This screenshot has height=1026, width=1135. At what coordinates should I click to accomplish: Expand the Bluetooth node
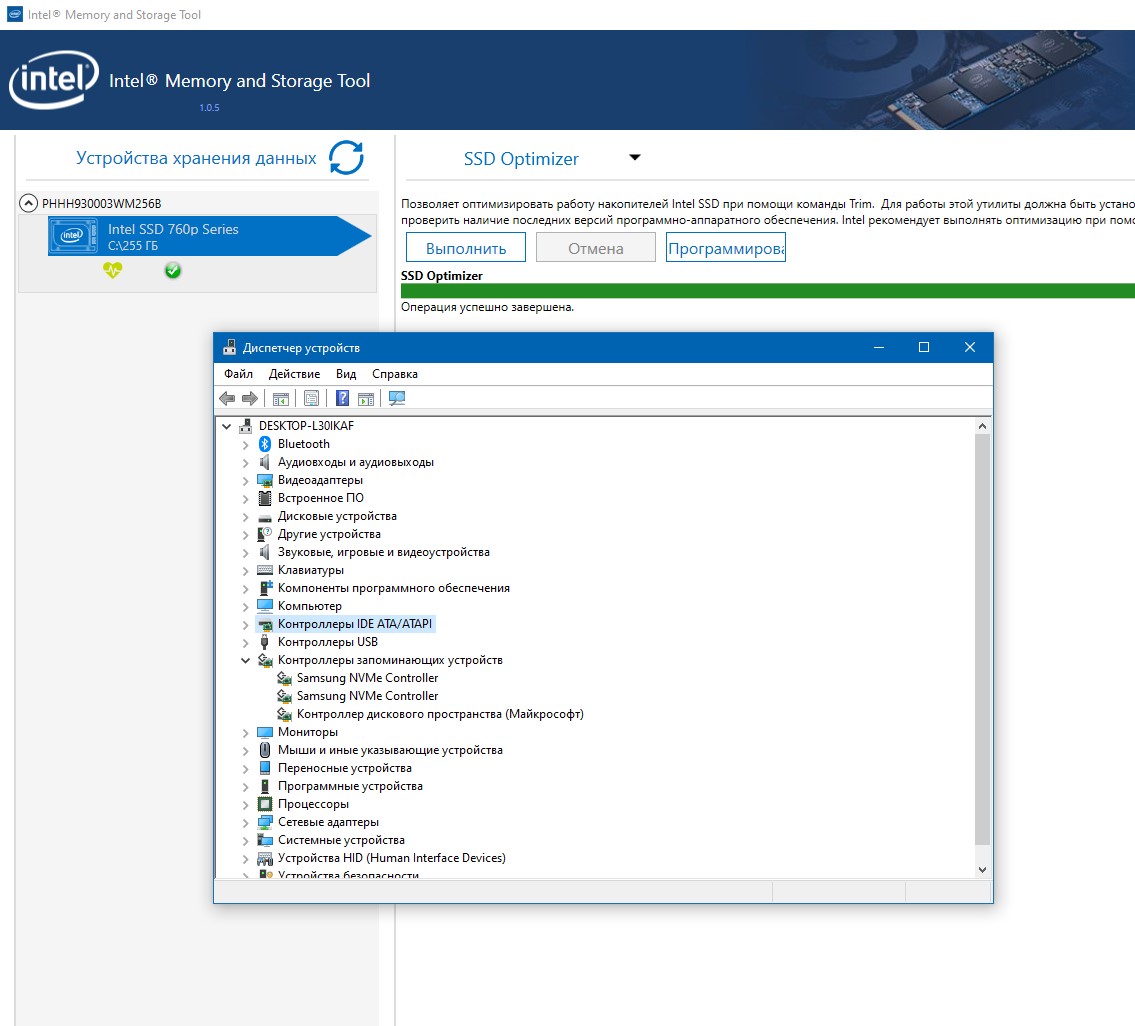245,445
